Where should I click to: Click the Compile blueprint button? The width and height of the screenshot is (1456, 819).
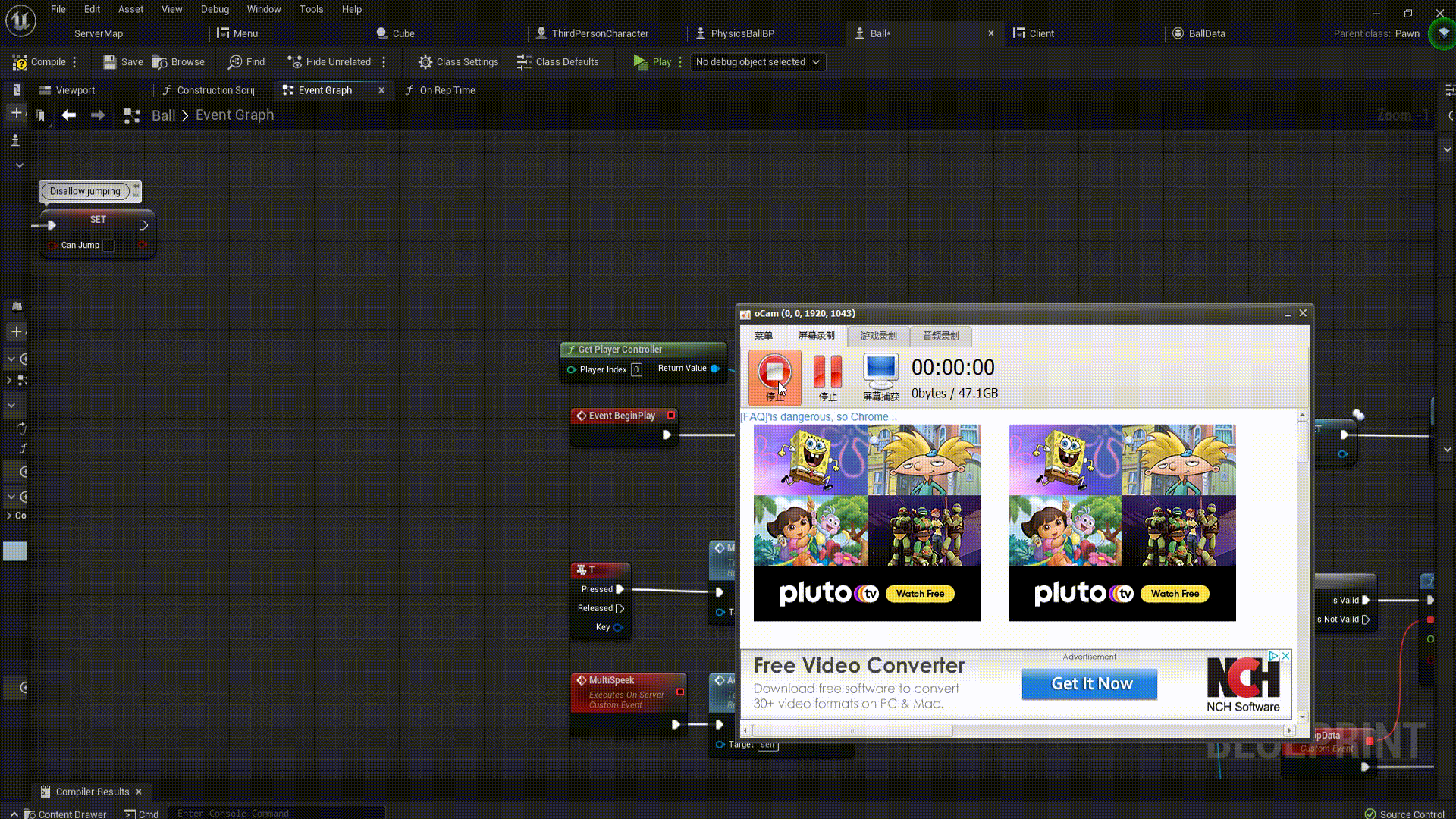39,62
